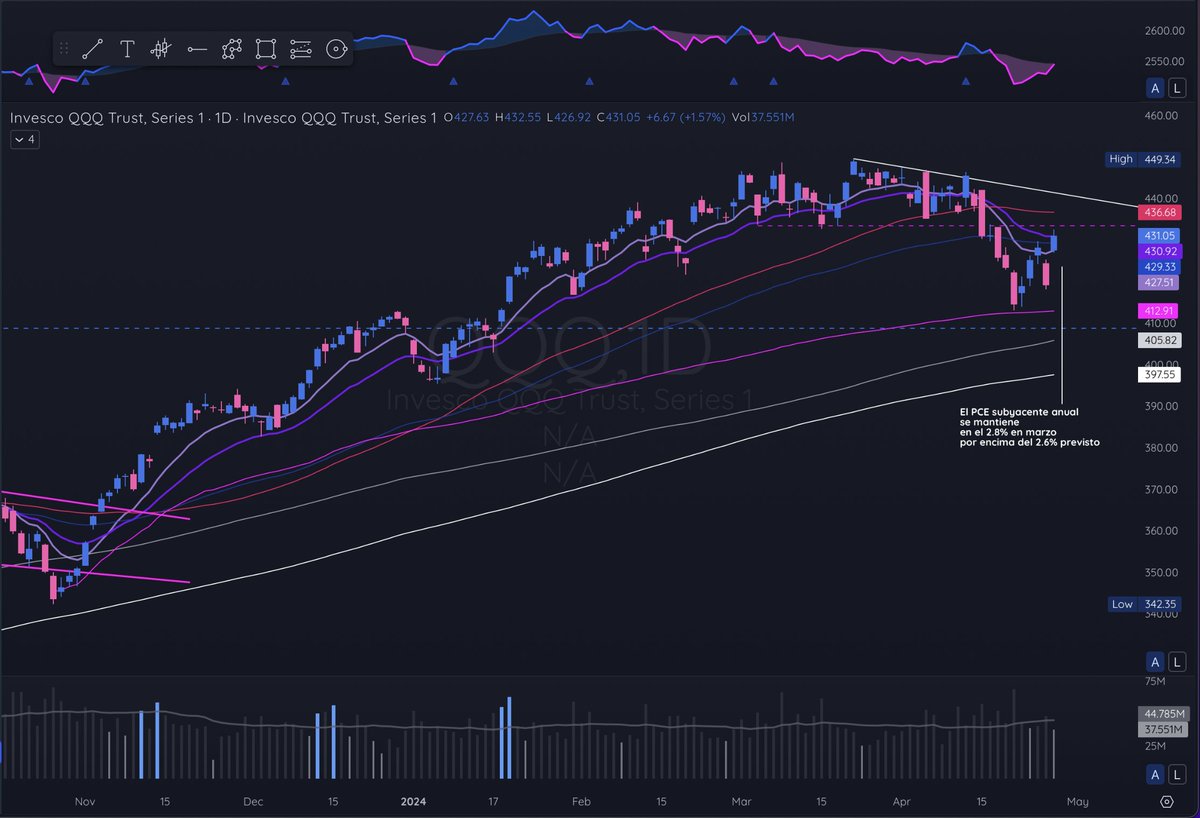
Task: Click the purple 430.92 moving average label
Action: pyautogui.click(x=1160, y=251)
